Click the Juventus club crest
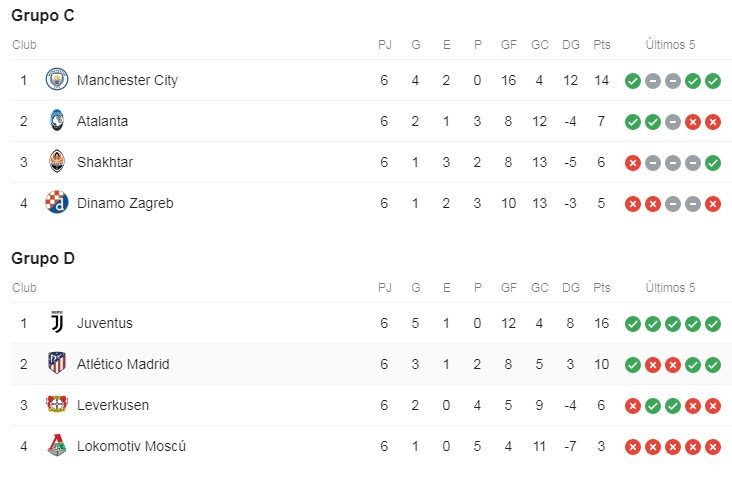Screen dimensions: 732x479 click(x=56, y=323)
